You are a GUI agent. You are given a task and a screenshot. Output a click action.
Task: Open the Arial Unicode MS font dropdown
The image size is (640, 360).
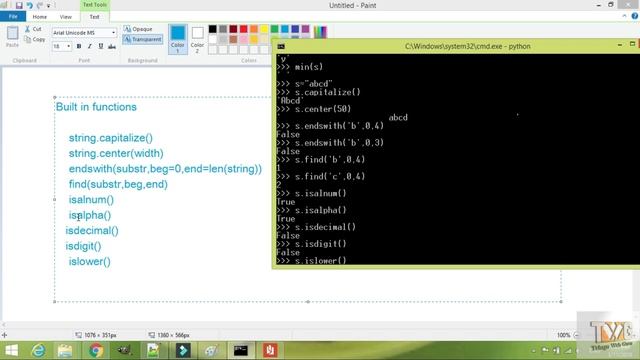click(113, 33)
